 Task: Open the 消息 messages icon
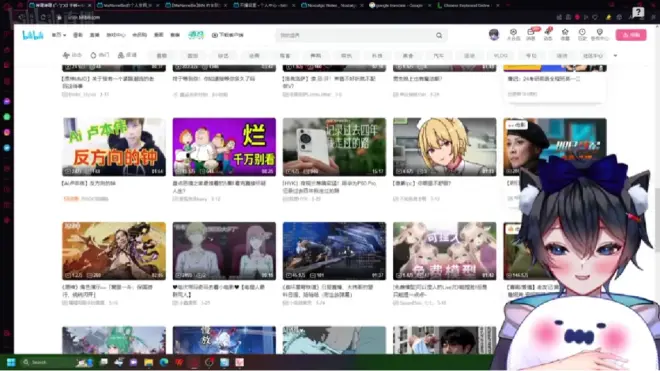(x=531, y=35)
